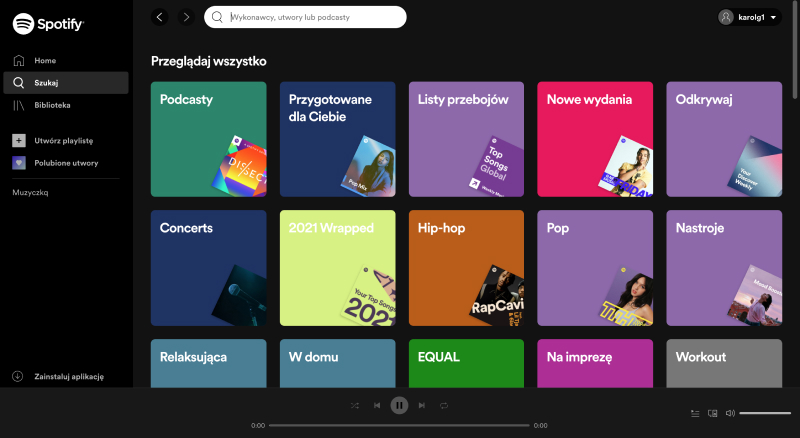The height and width of the screenshot is (438, 800).
Task: Open the 2021 Wrapped card
Action: coord(338,268)
